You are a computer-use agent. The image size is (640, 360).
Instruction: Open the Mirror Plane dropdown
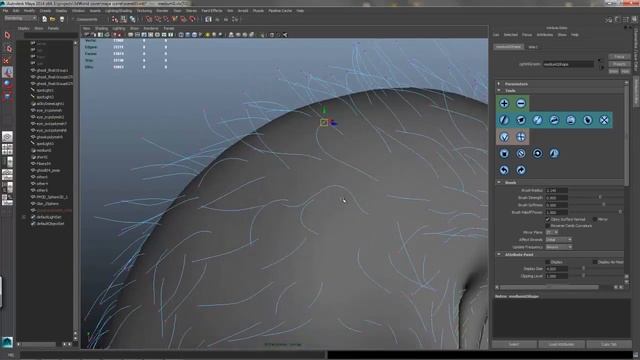pos(552,232)
